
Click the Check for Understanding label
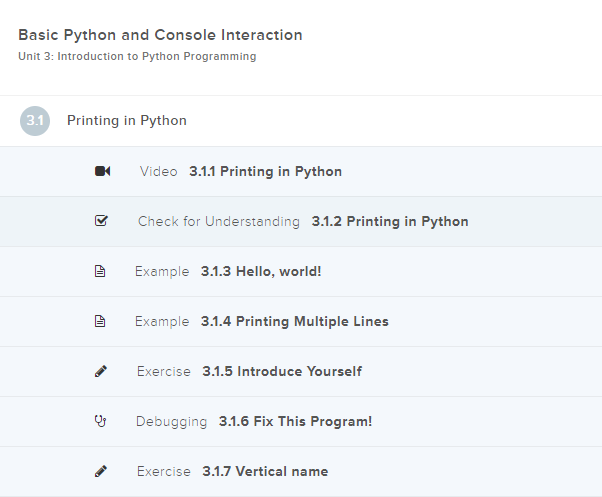[x=218, y=221]
